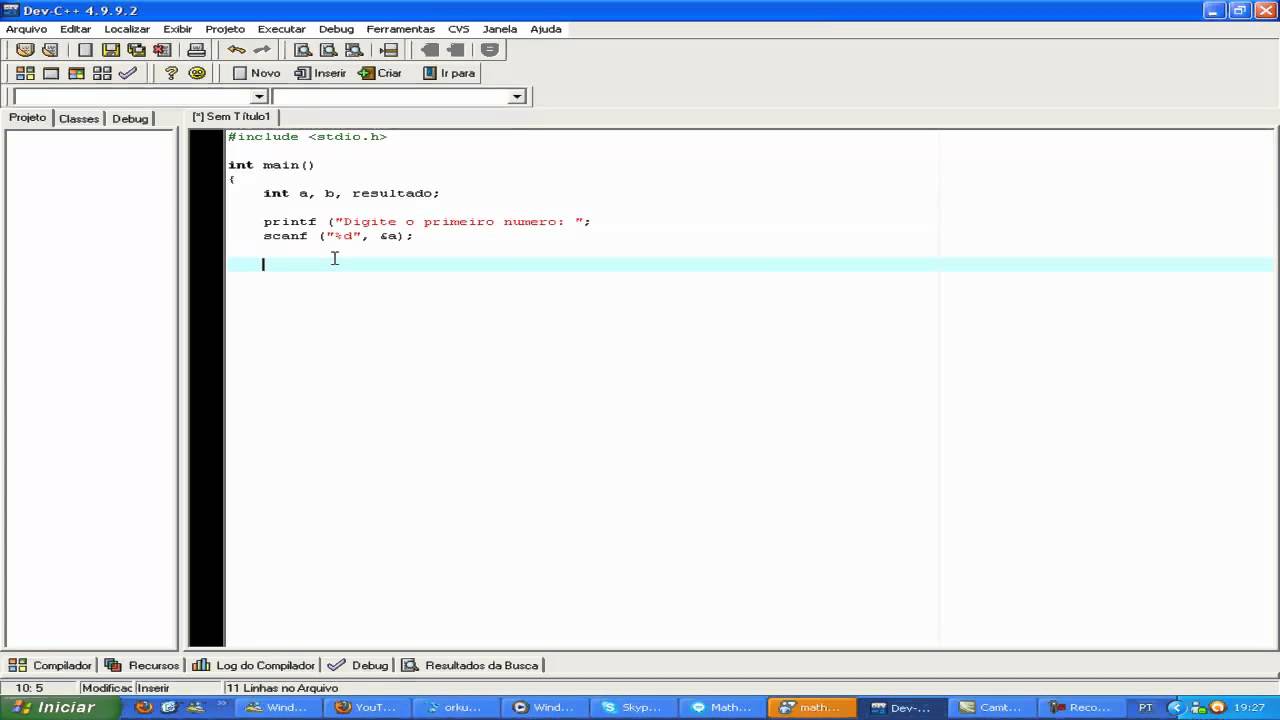The image size is (1280, 720).
Task: Click the printer icon
Action: (196, 49)
